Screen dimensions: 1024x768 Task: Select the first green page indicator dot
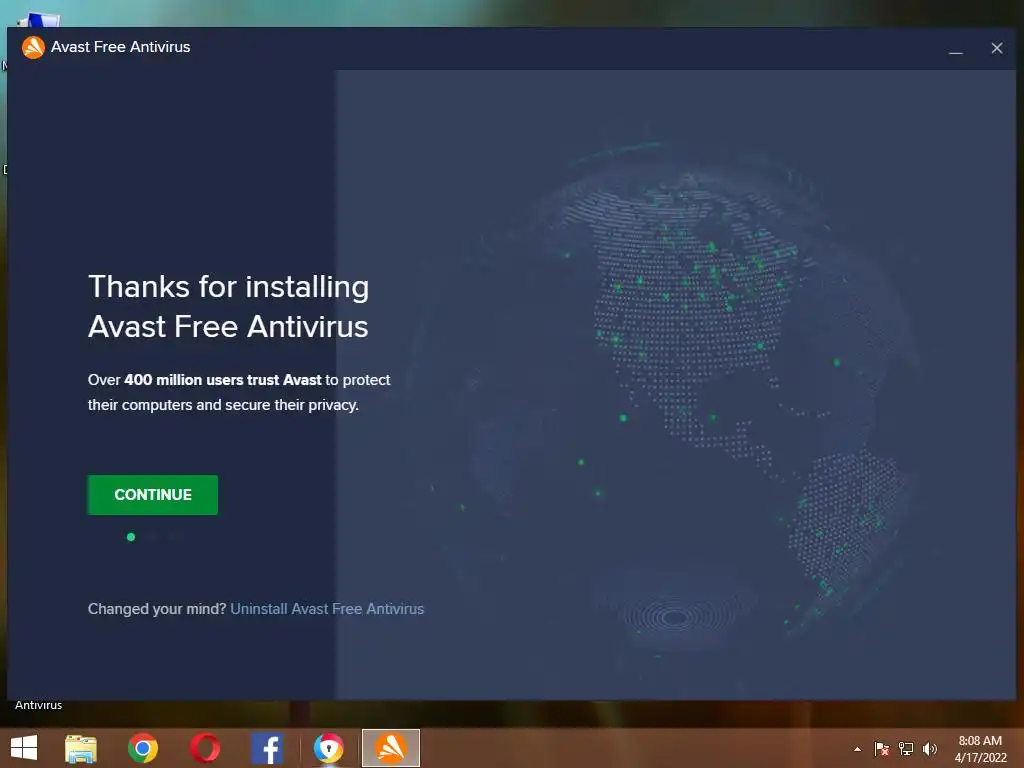click(x=131, y=537)
